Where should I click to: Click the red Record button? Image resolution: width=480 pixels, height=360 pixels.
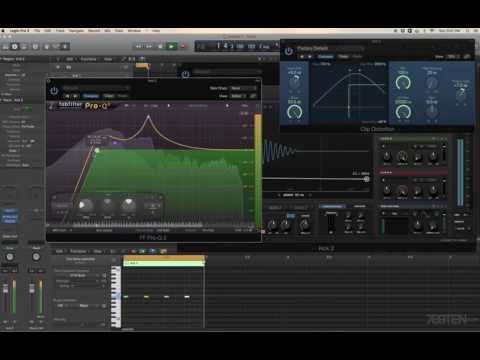[183, 46]
